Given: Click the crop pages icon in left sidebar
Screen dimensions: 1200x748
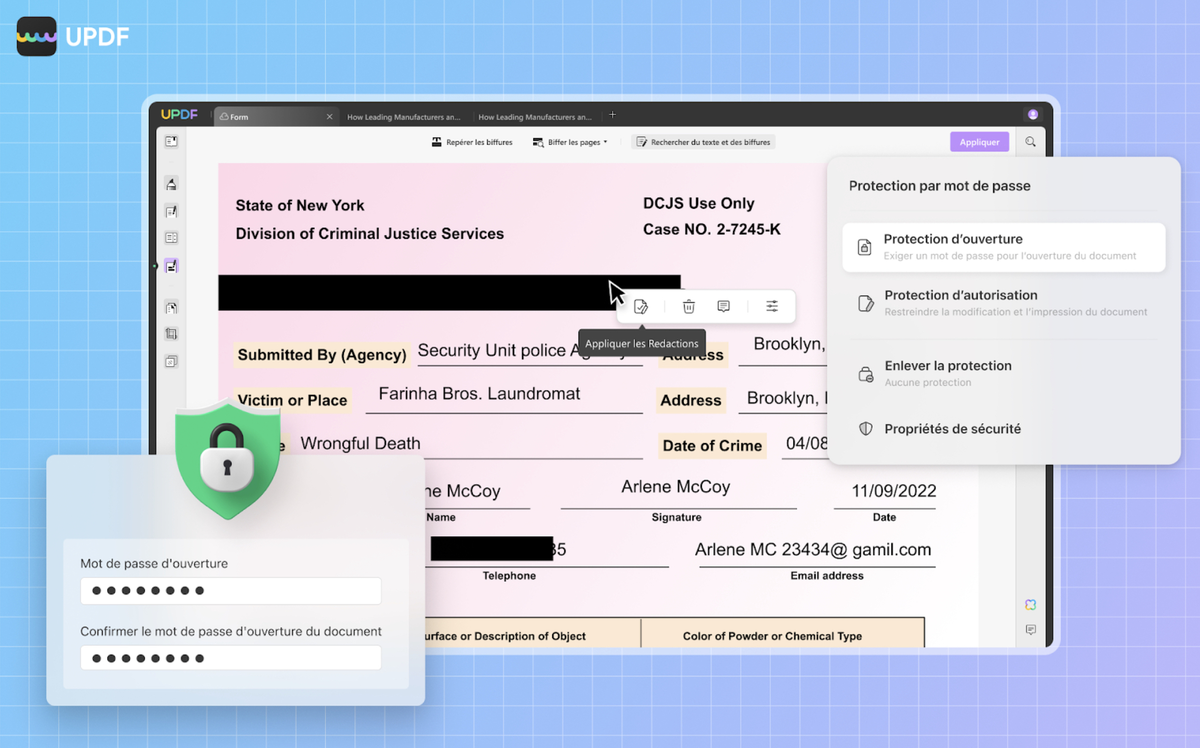Looking at the screenshot, I should [171, 334].
